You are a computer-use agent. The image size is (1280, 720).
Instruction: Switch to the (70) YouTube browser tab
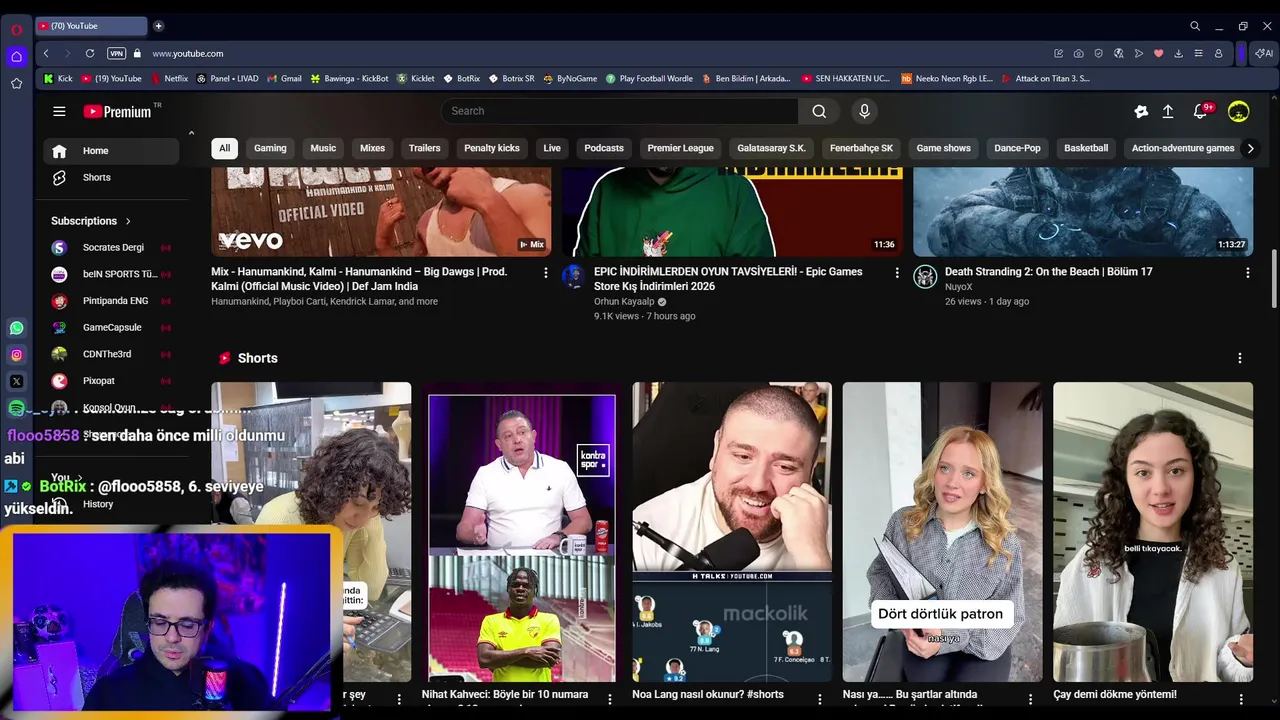click(90, 26)
